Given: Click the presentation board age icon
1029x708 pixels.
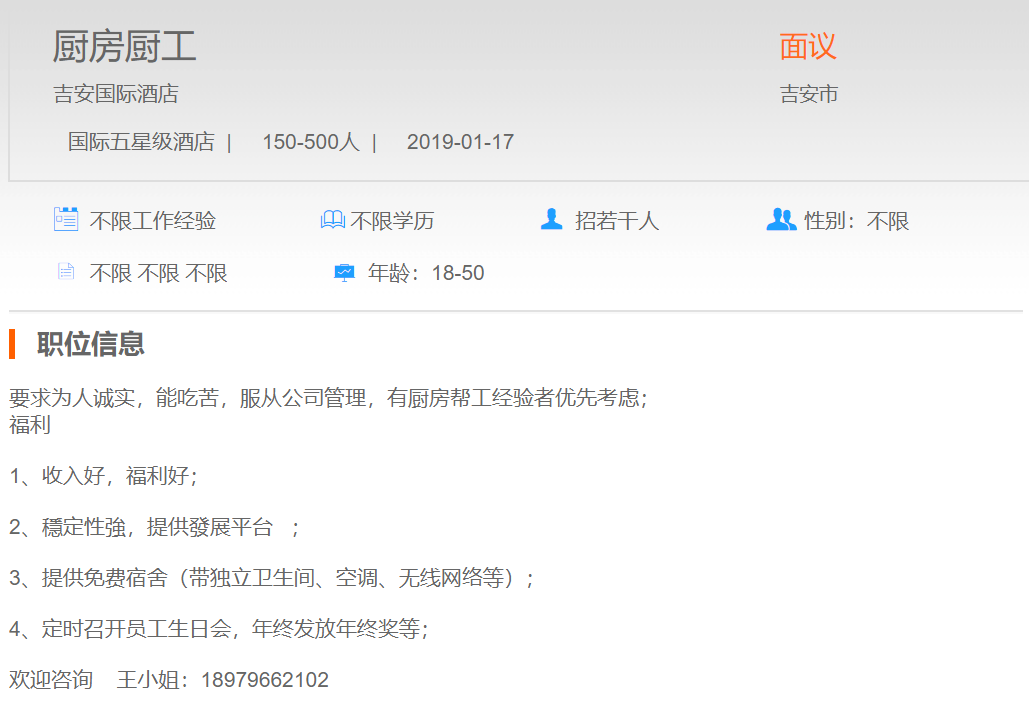Looking at the screenshot, I should pos(344,272).
